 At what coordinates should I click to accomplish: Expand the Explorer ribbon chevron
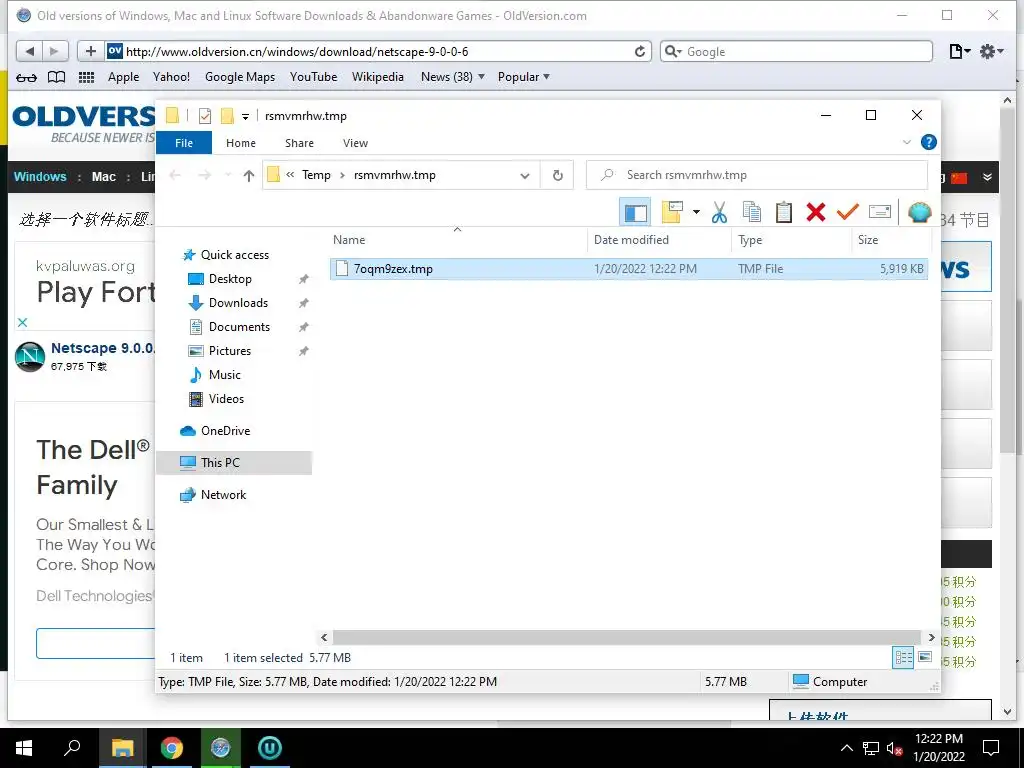pos(906,142)
